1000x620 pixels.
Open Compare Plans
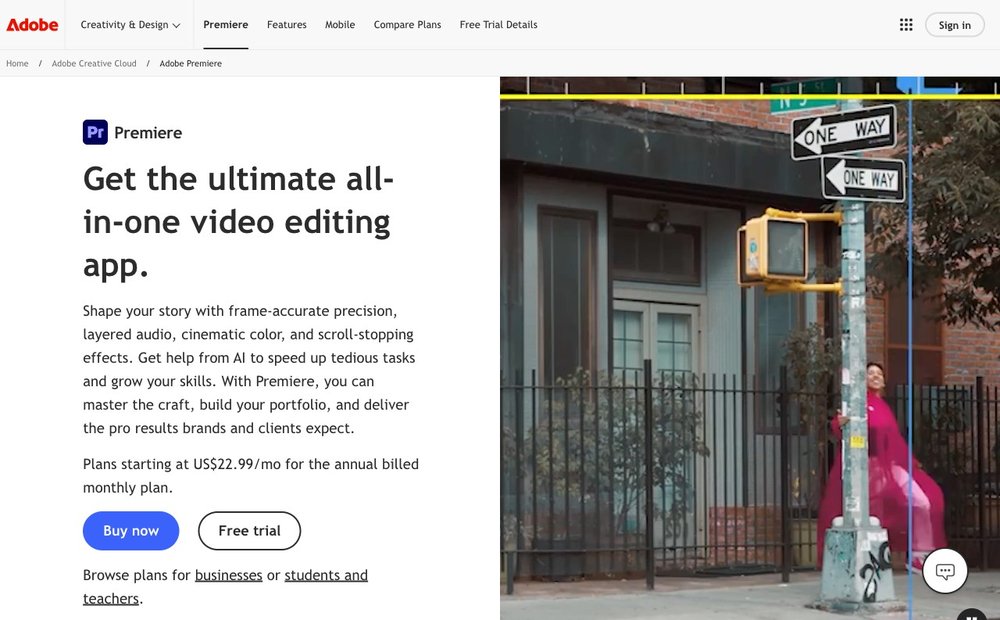pos(408,25)
